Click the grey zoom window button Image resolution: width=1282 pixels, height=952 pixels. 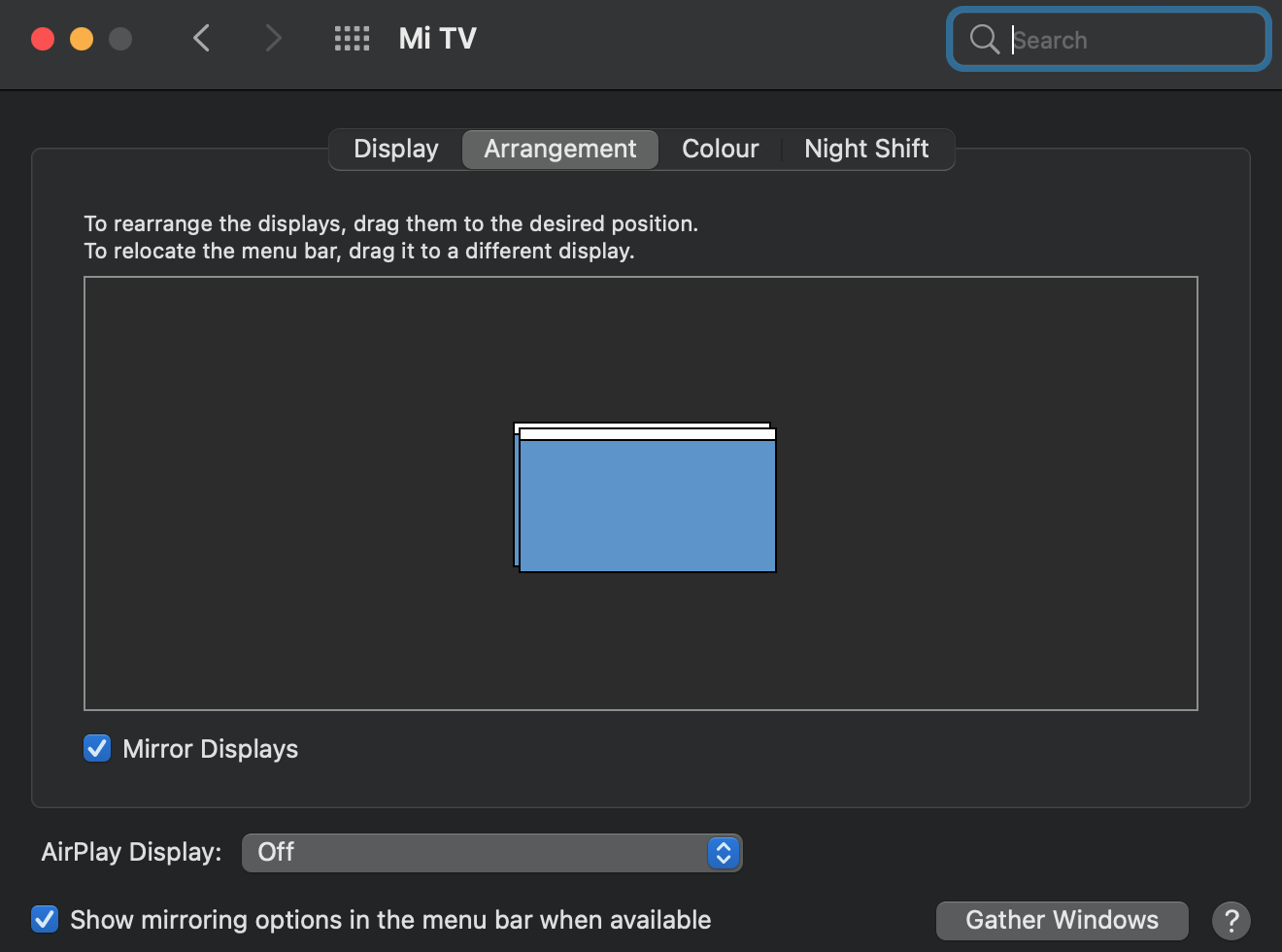(120, 39)
